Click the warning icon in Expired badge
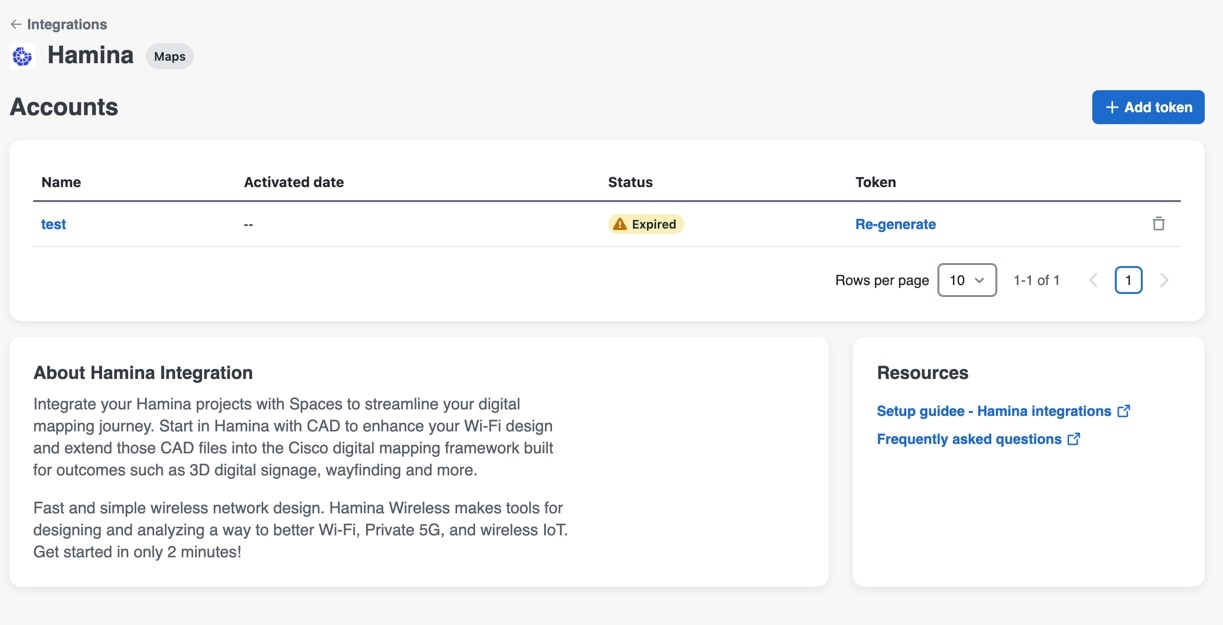Screen dimensions: 1223x625 coord(620,224)
